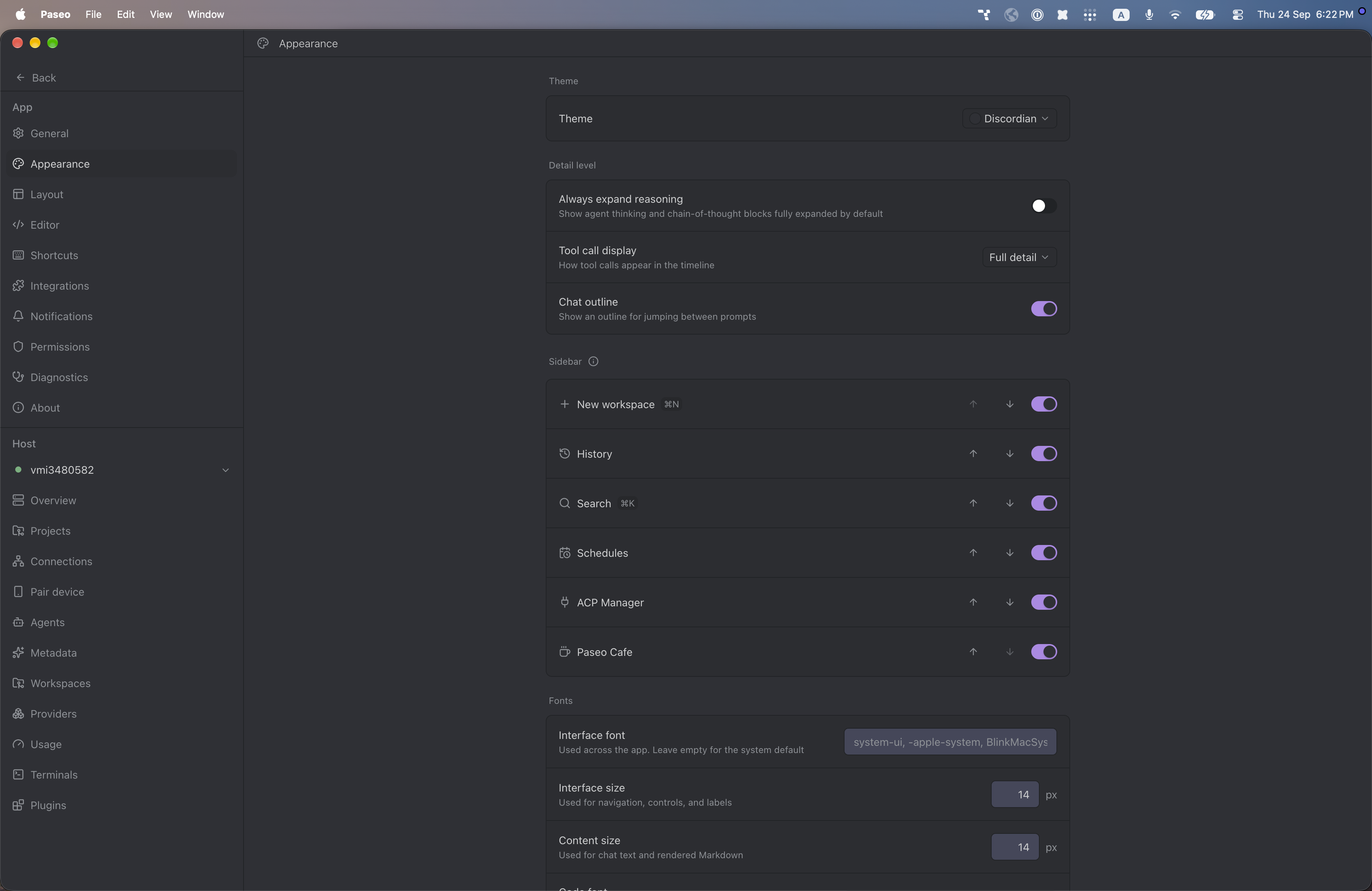Open host Overview page

pos(122,500)
